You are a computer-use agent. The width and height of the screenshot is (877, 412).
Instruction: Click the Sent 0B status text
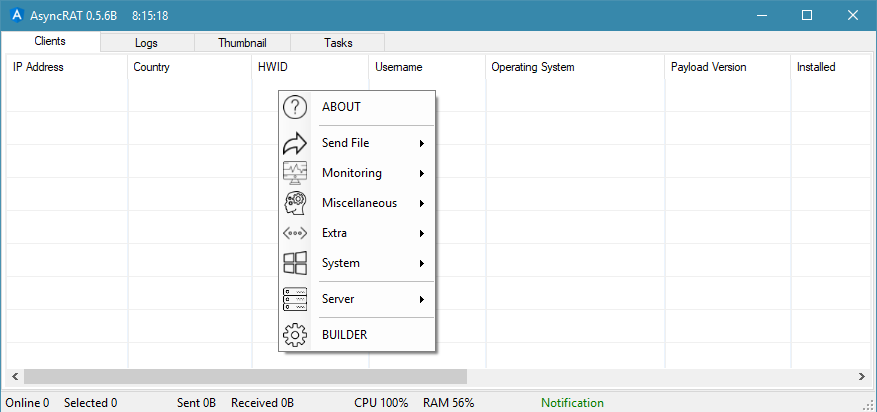click(x=196, y=402)
